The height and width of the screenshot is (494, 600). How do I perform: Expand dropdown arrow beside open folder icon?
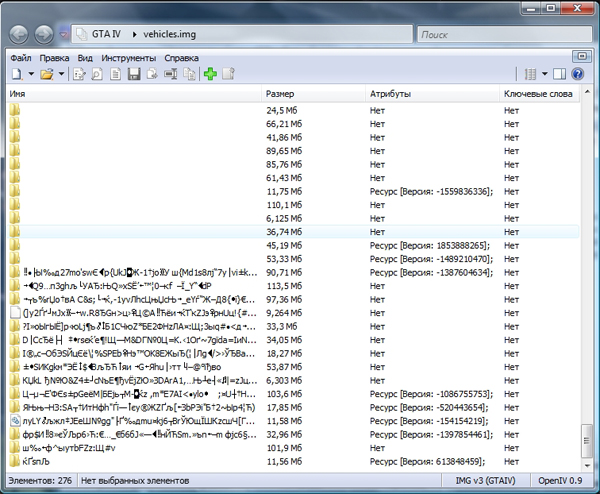point(62,74)
